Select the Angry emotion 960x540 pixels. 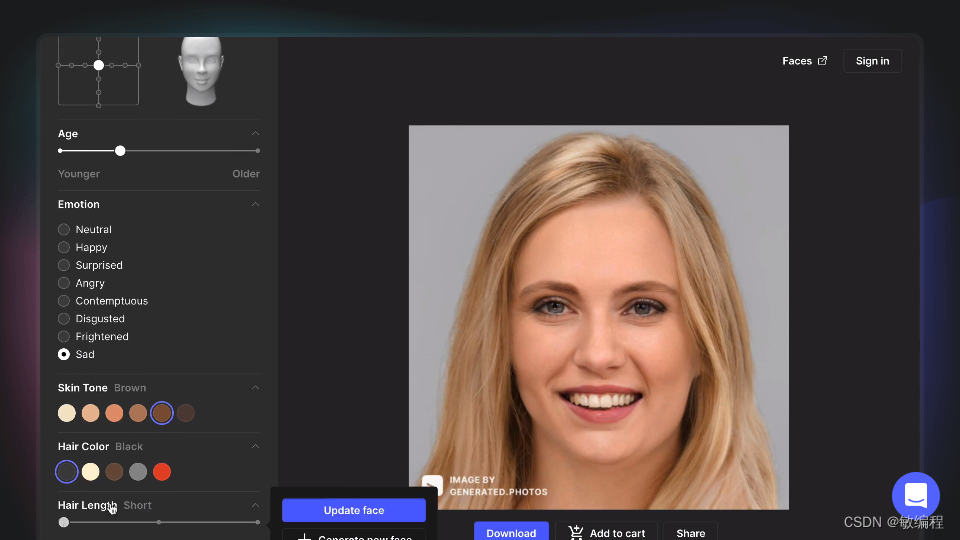[x=81, y=283]
